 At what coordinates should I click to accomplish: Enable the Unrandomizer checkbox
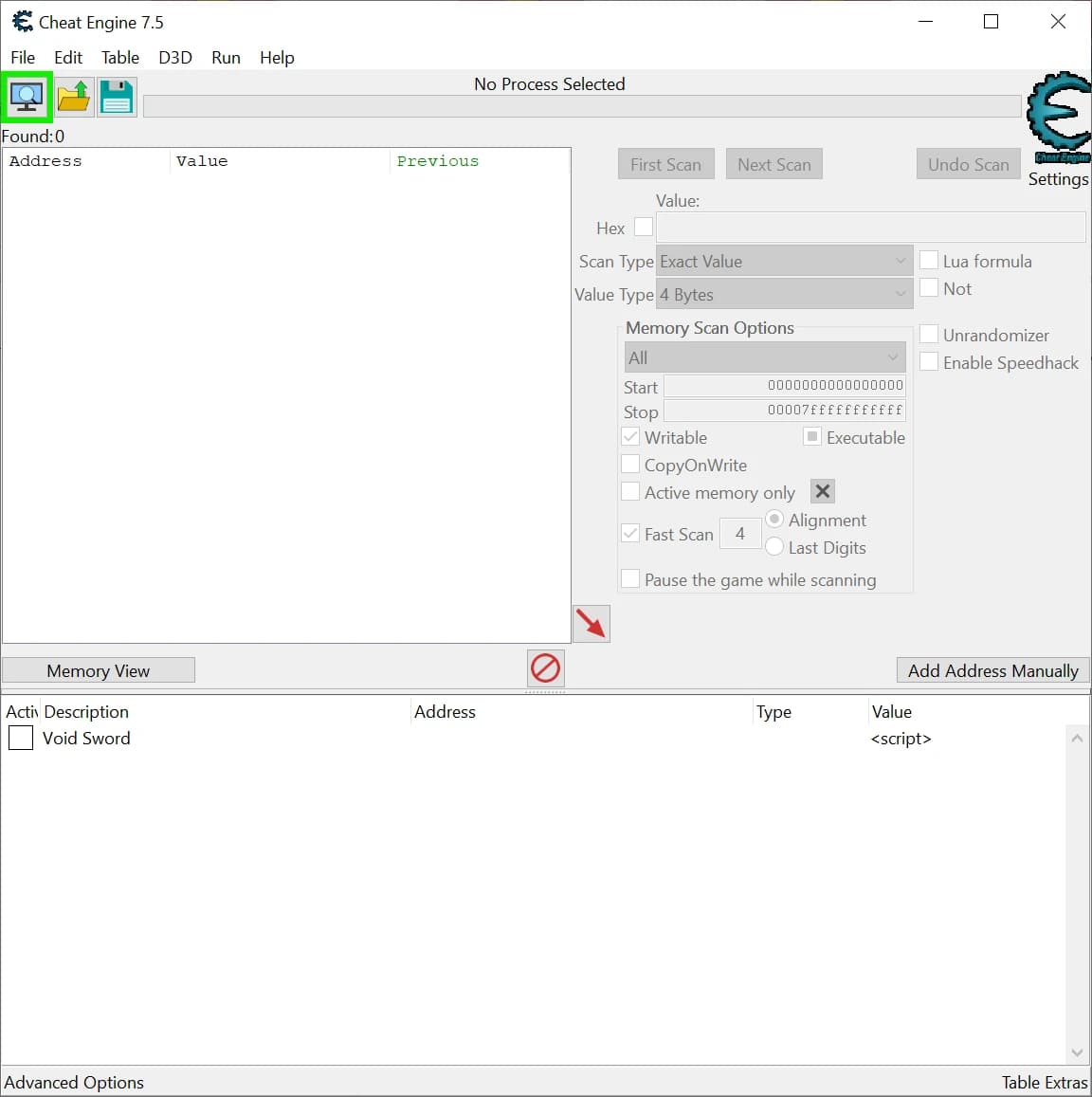928,334
